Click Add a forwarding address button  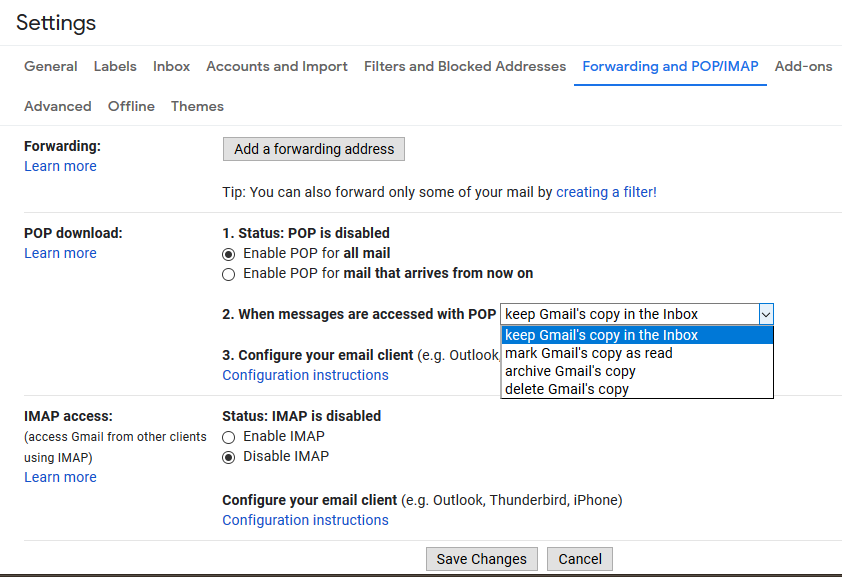pos(314,149)
